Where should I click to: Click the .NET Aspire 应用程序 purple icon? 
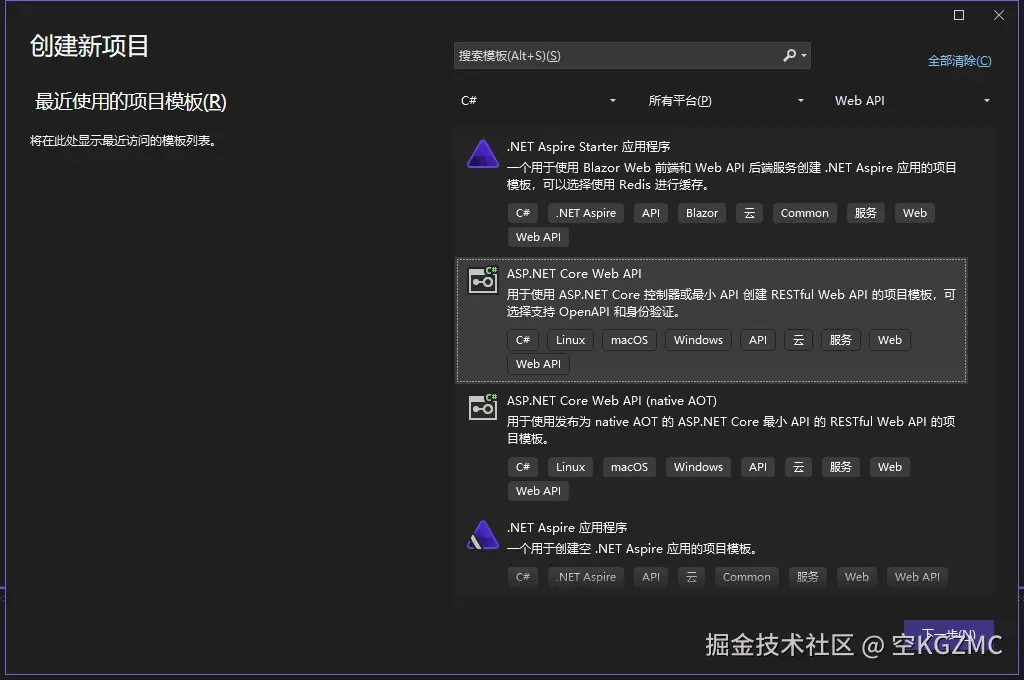click(x=482, y=535)
